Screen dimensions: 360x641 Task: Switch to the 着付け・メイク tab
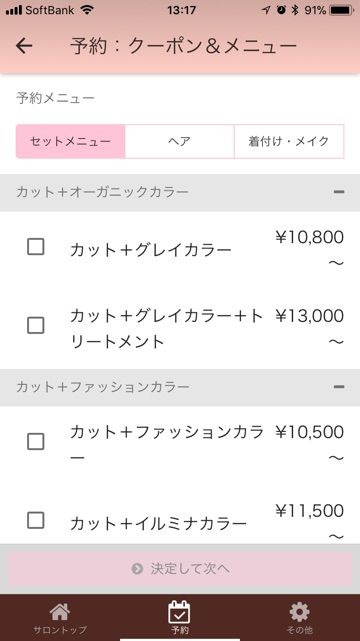(x=289, y=141)
